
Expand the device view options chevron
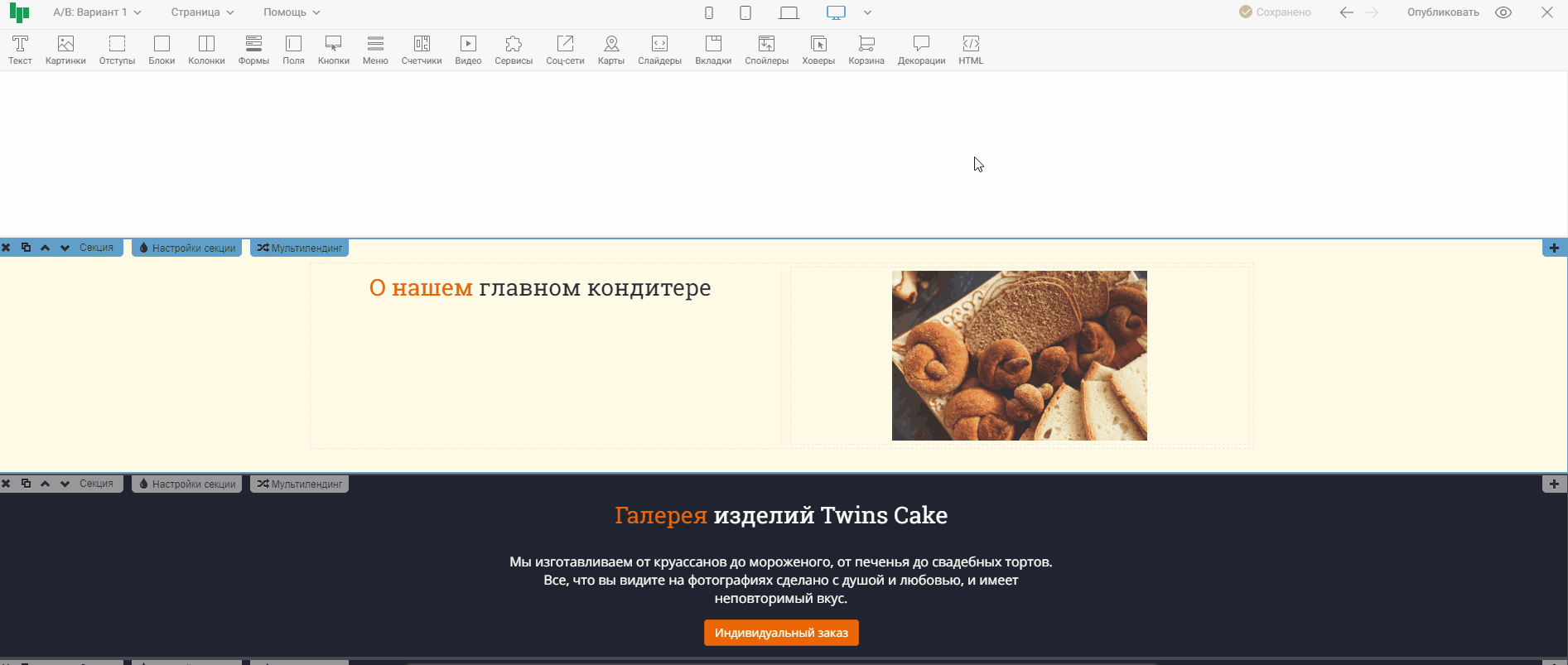point(867,12)
